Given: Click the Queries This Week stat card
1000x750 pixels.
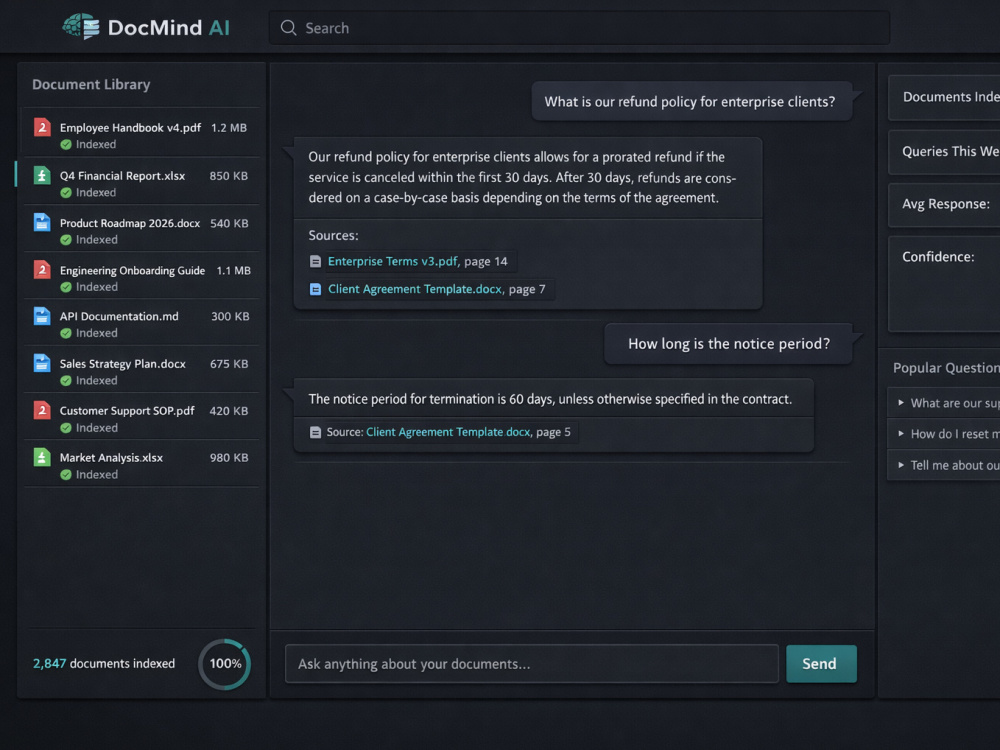Looking at the screenshot, I should 944,152.
